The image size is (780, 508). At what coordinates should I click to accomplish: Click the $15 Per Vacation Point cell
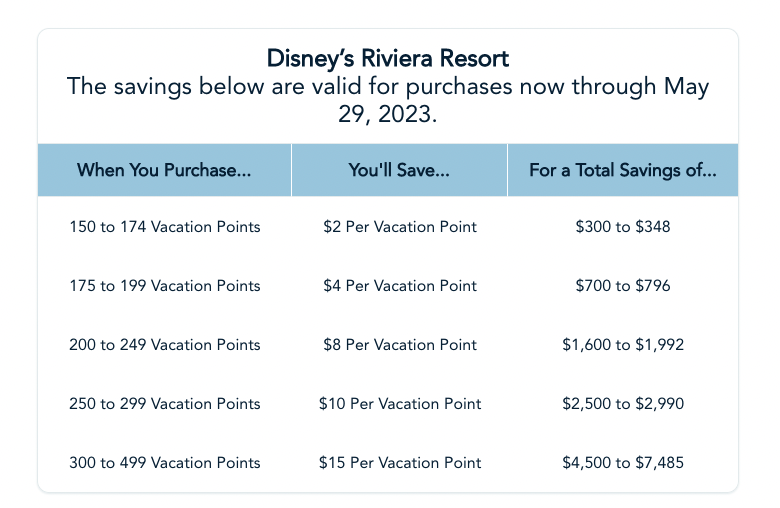pos(400,463)
